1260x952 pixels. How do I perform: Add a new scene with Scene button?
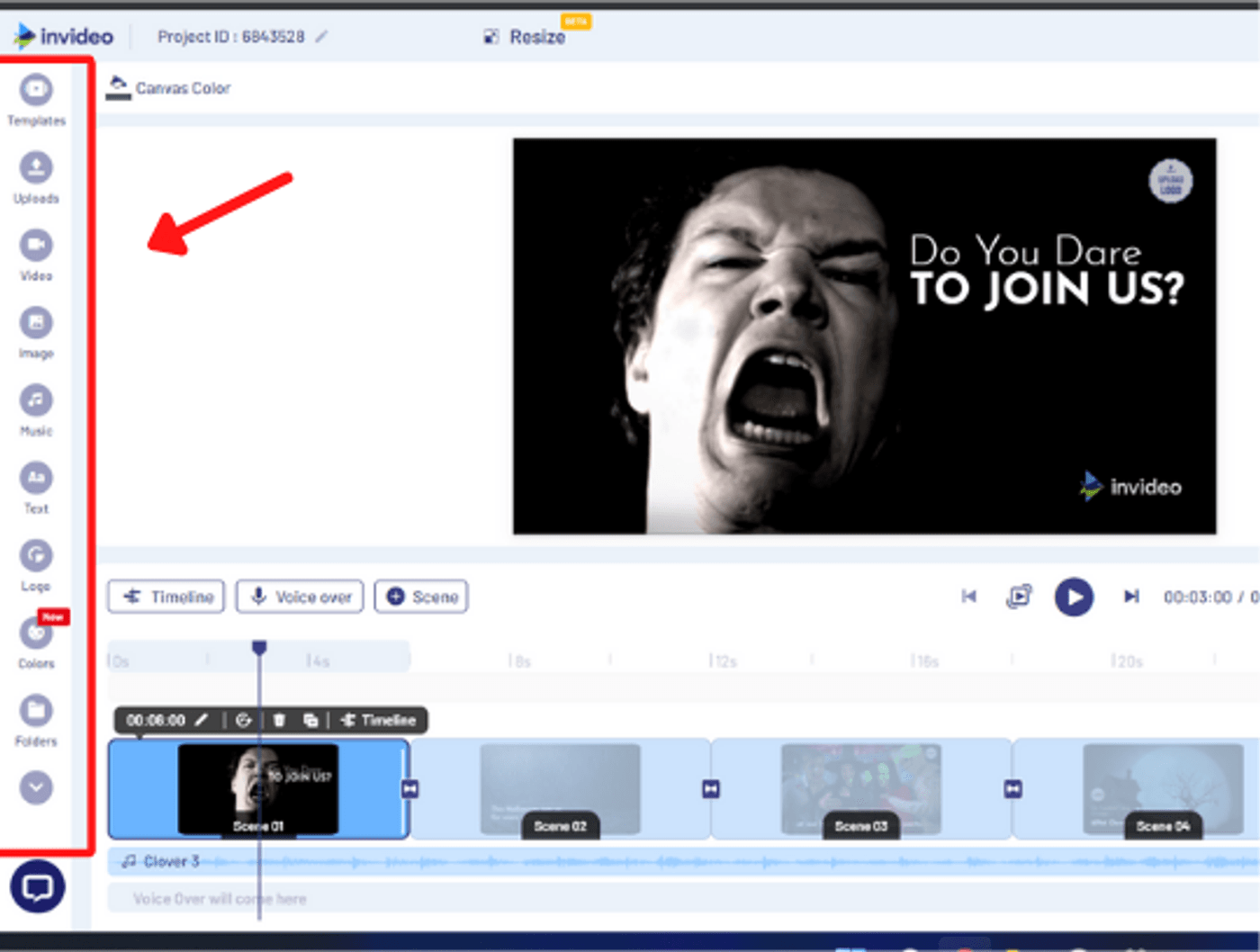click(421, 597)
